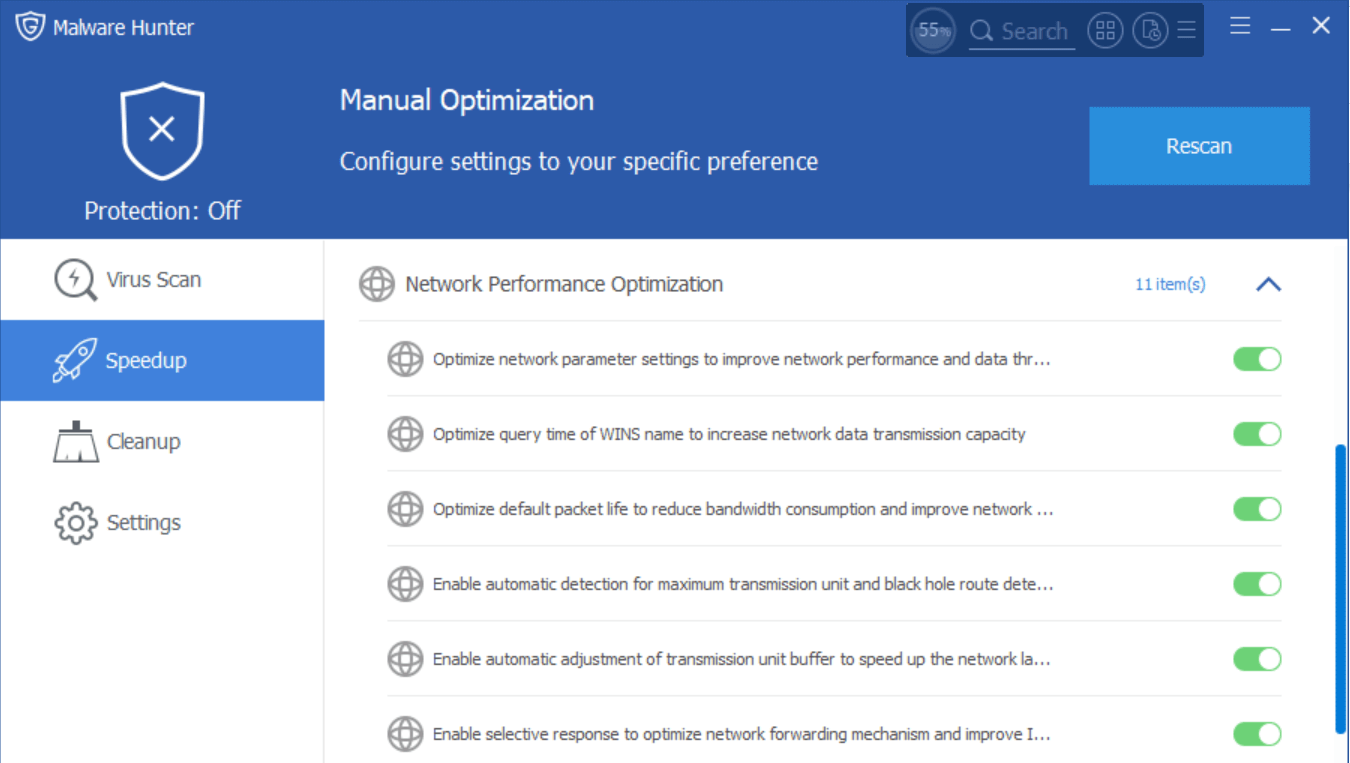Click the Protection Off shield icon
1350x763 pixels.
click(161, 130)
